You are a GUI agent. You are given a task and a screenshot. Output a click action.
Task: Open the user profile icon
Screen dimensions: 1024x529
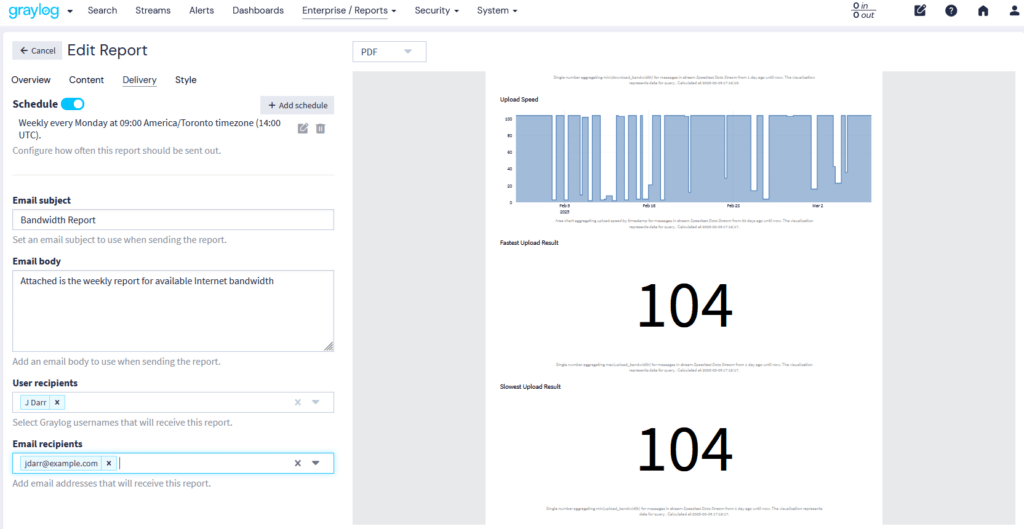(x=1014, y=11)
